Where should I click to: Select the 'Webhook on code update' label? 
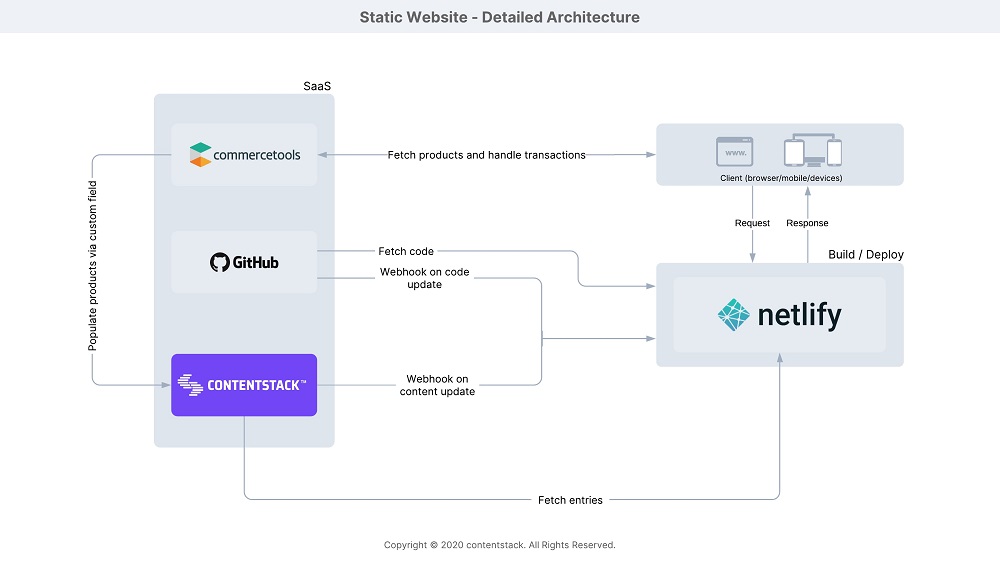click(x=425, y=278)
